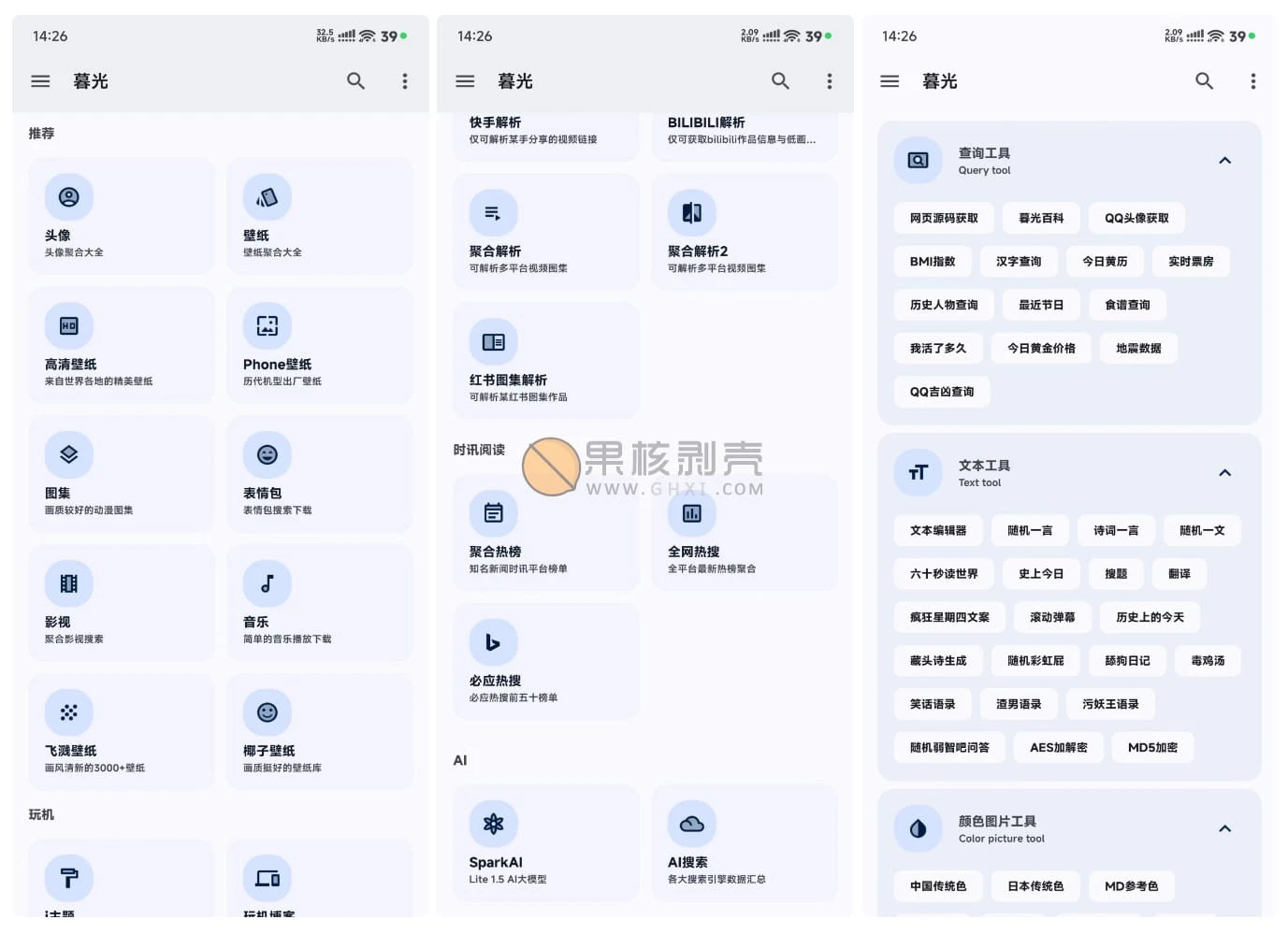Tap the 诗词一言 chip
The width and height of the screenshot is (1288, 934).
click(1116, 530)
